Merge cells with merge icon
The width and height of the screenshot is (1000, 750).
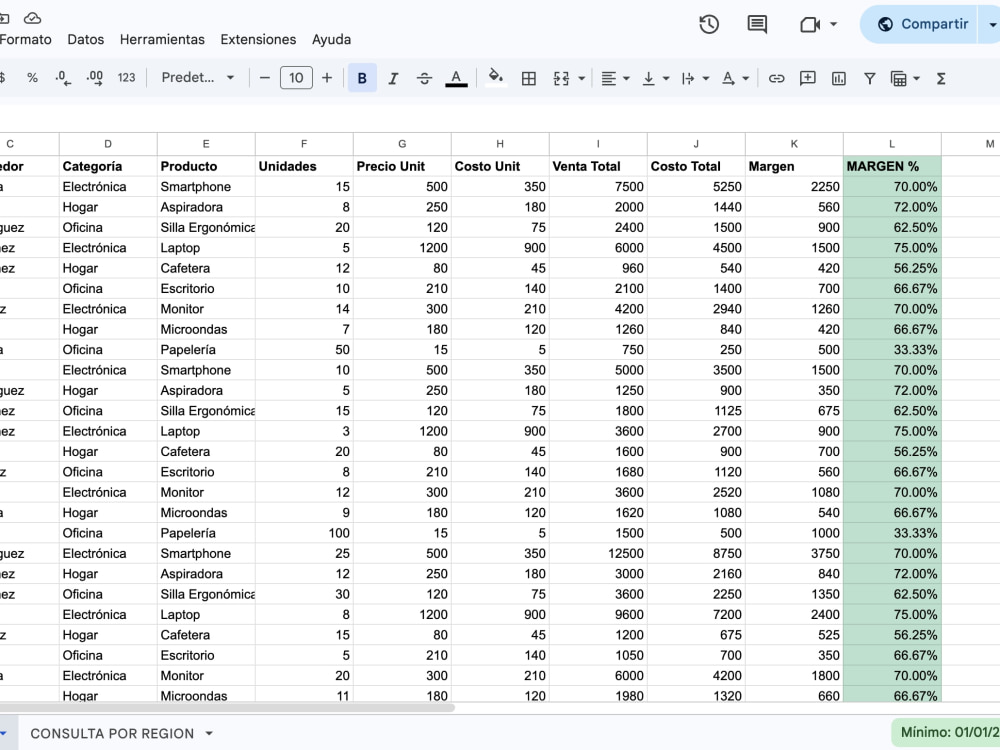tap(561, 78)
